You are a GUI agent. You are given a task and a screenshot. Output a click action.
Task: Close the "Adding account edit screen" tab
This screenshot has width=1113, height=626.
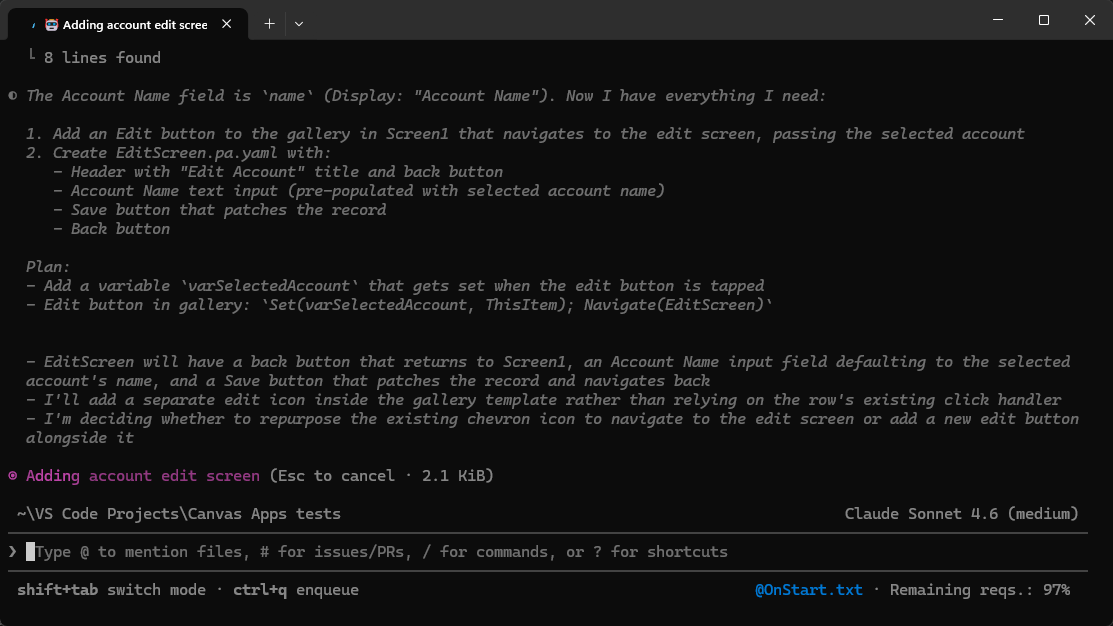227,24
